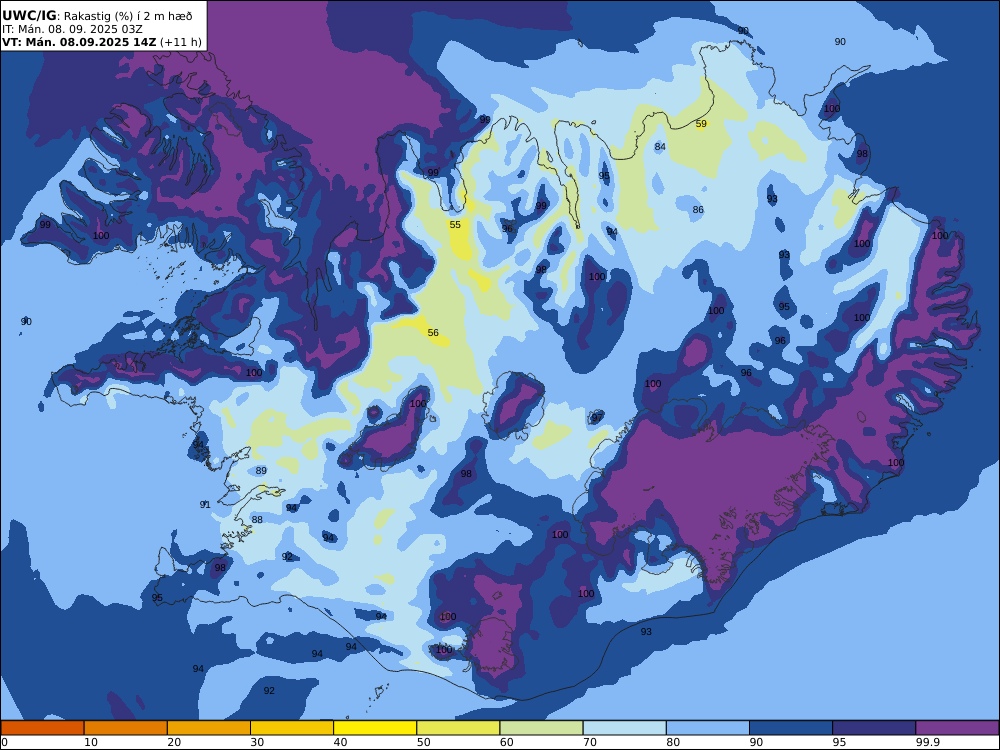The width and height of the screenshot is (1000, 750).
Task: Pick the pale green 60–70 legend swatch
Action: click(541, 728)
